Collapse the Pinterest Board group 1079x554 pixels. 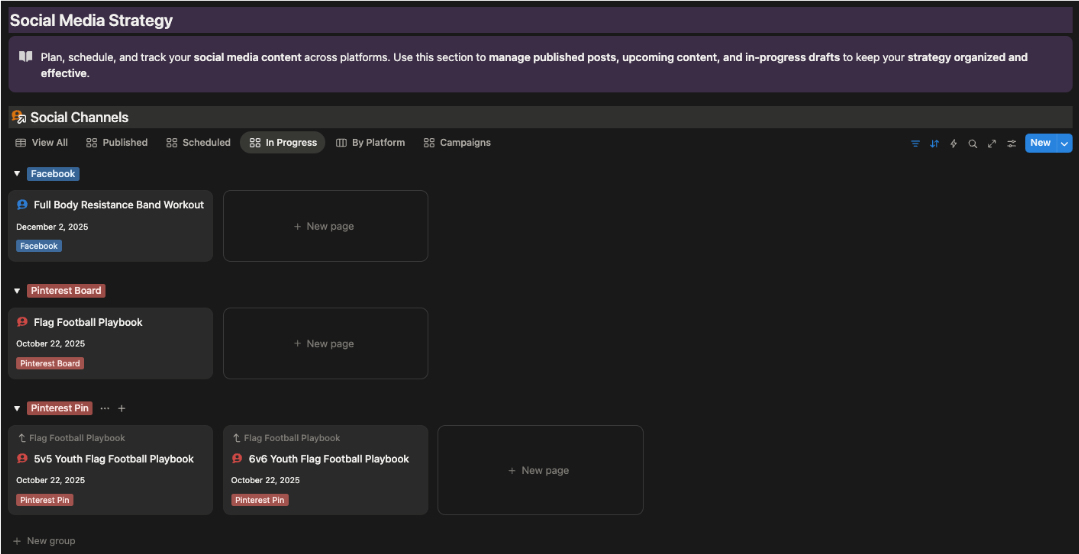(17, 291)
